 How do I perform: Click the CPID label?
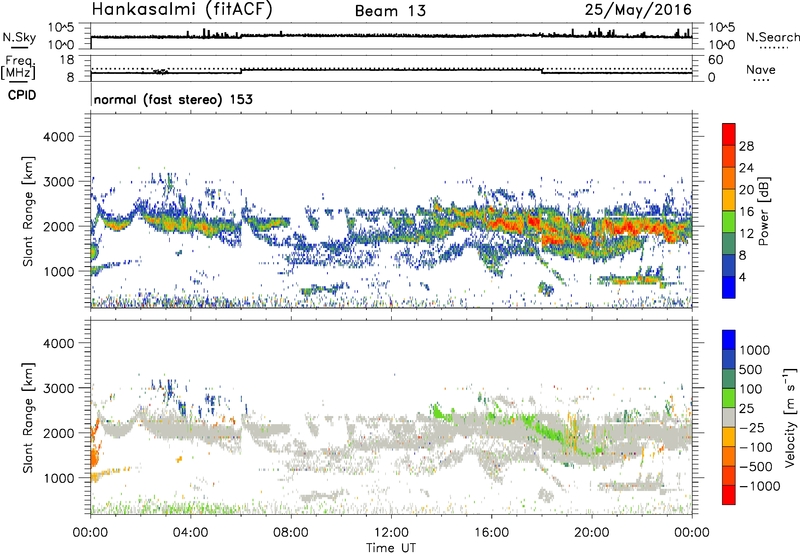click(22, 95)
